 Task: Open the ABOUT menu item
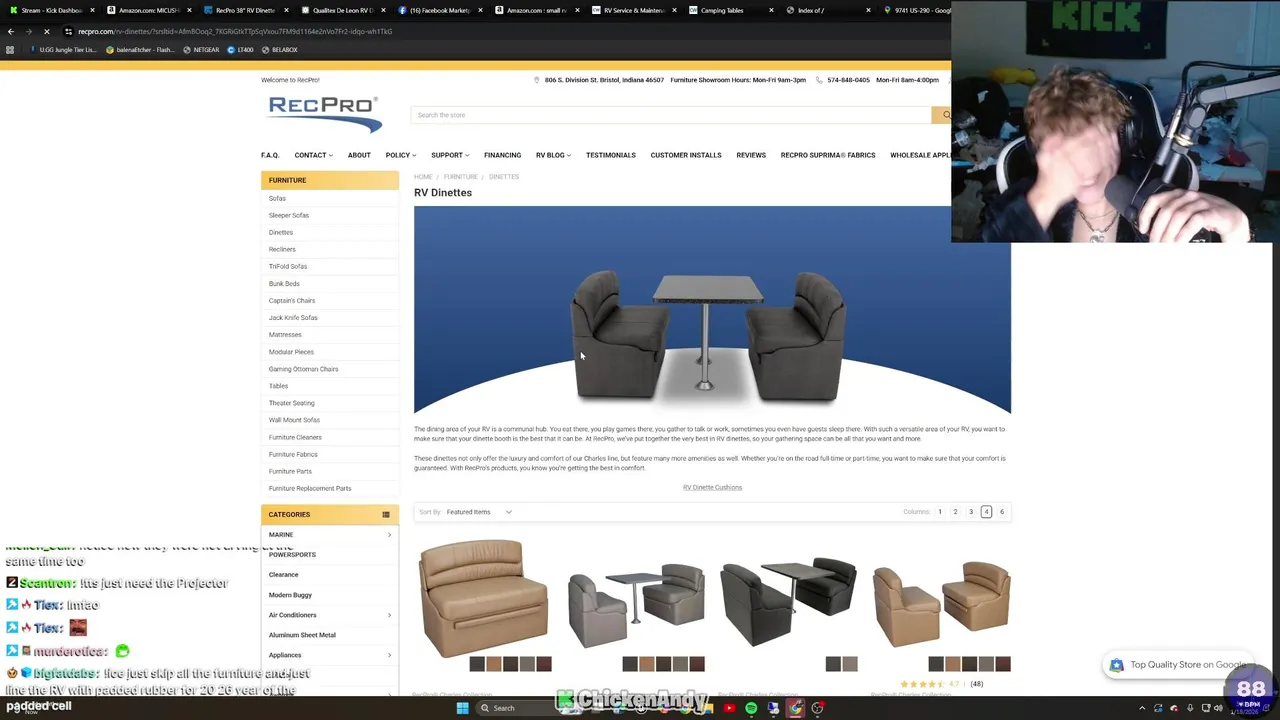359,155
